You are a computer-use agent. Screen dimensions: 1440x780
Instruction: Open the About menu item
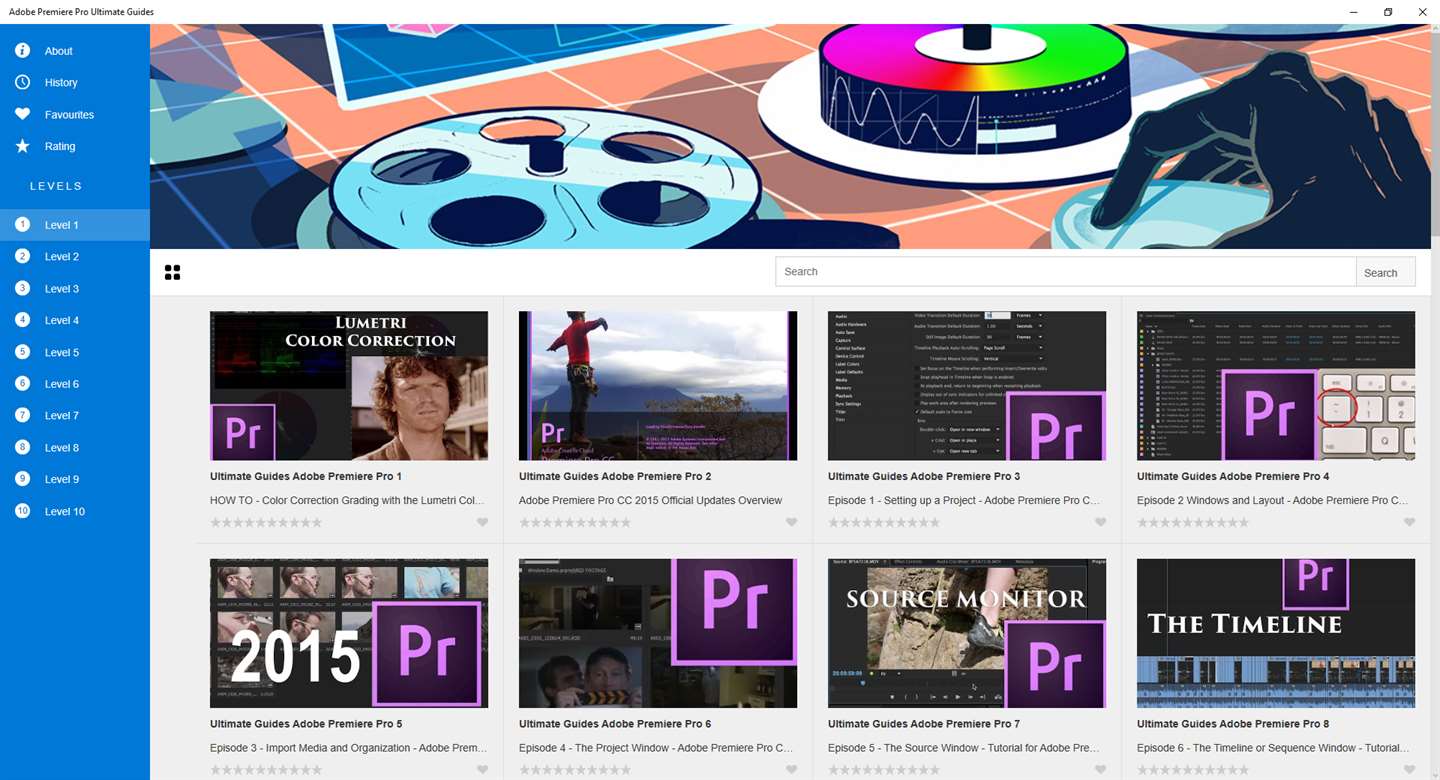click(59, 51)
